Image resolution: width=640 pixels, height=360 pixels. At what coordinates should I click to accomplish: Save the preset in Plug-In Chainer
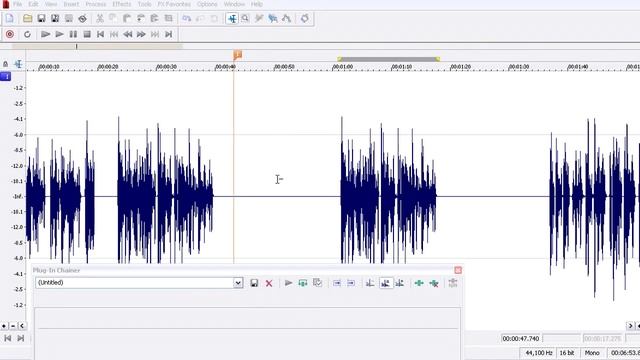[254, 283]
